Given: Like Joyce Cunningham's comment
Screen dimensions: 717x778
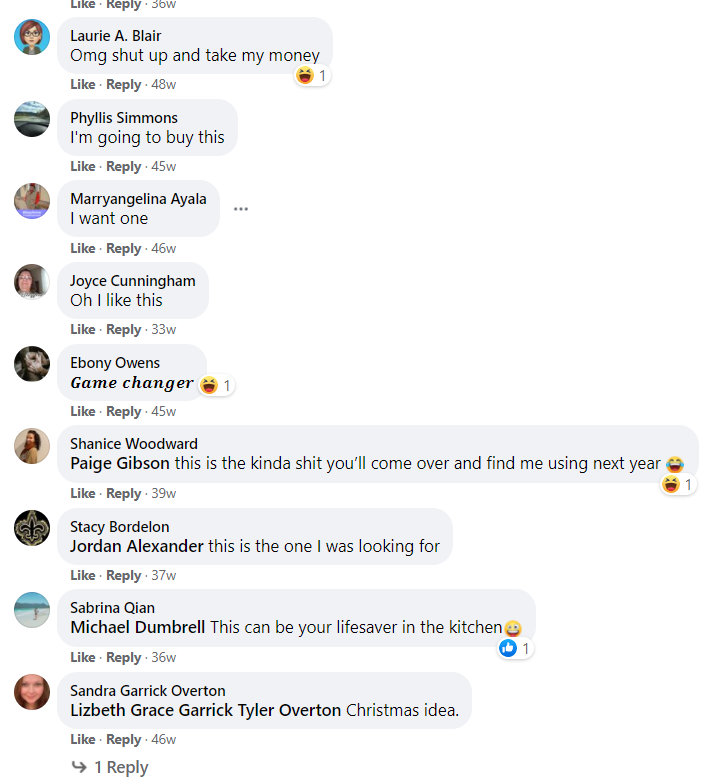Looking at the screenshot, I should point(83,329).
